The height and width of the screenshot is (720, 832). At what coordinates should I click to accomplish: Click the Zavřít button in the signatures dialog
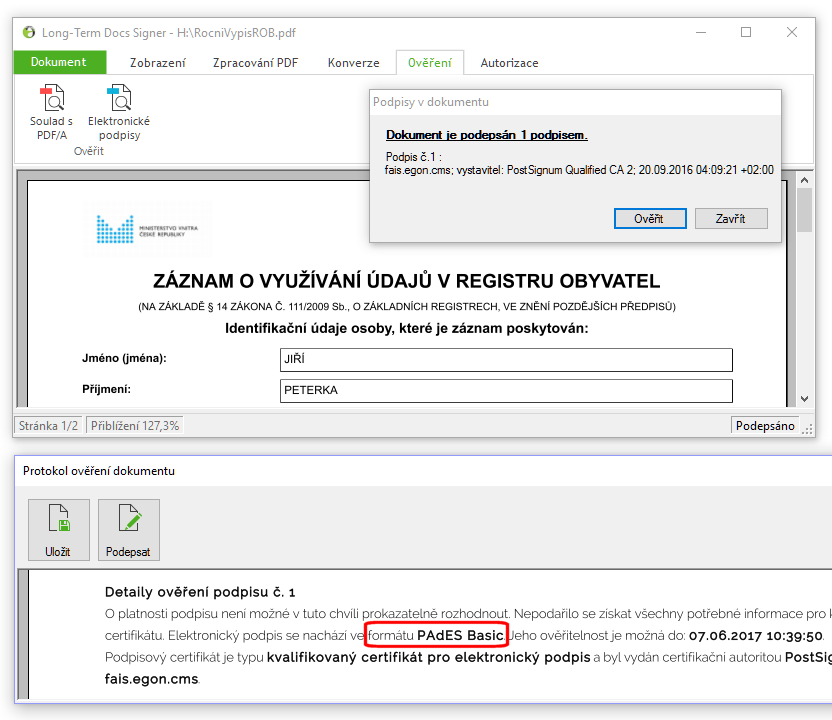731,219
